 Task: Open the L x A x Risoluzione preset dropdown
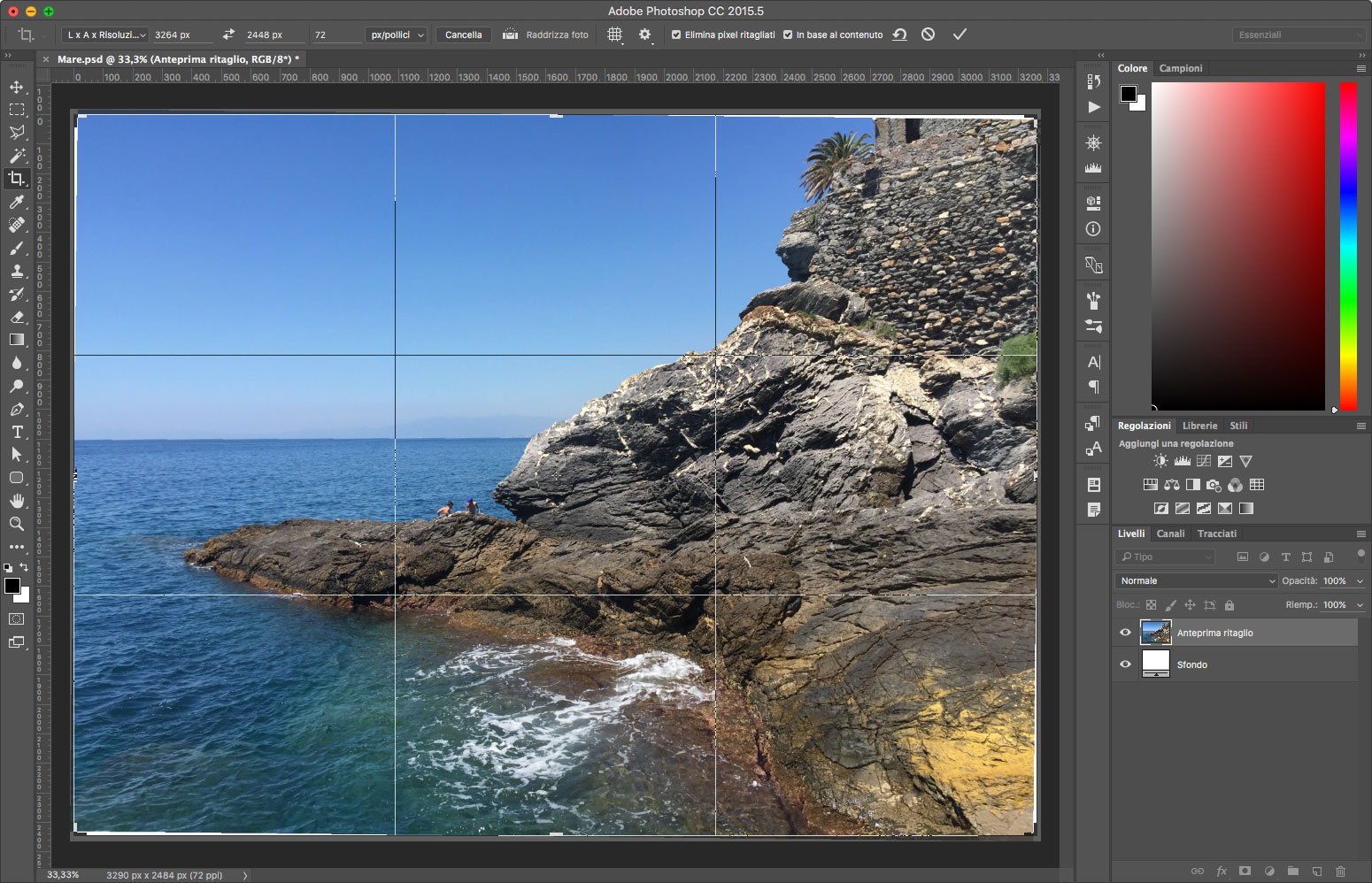(x=105, y=35)
